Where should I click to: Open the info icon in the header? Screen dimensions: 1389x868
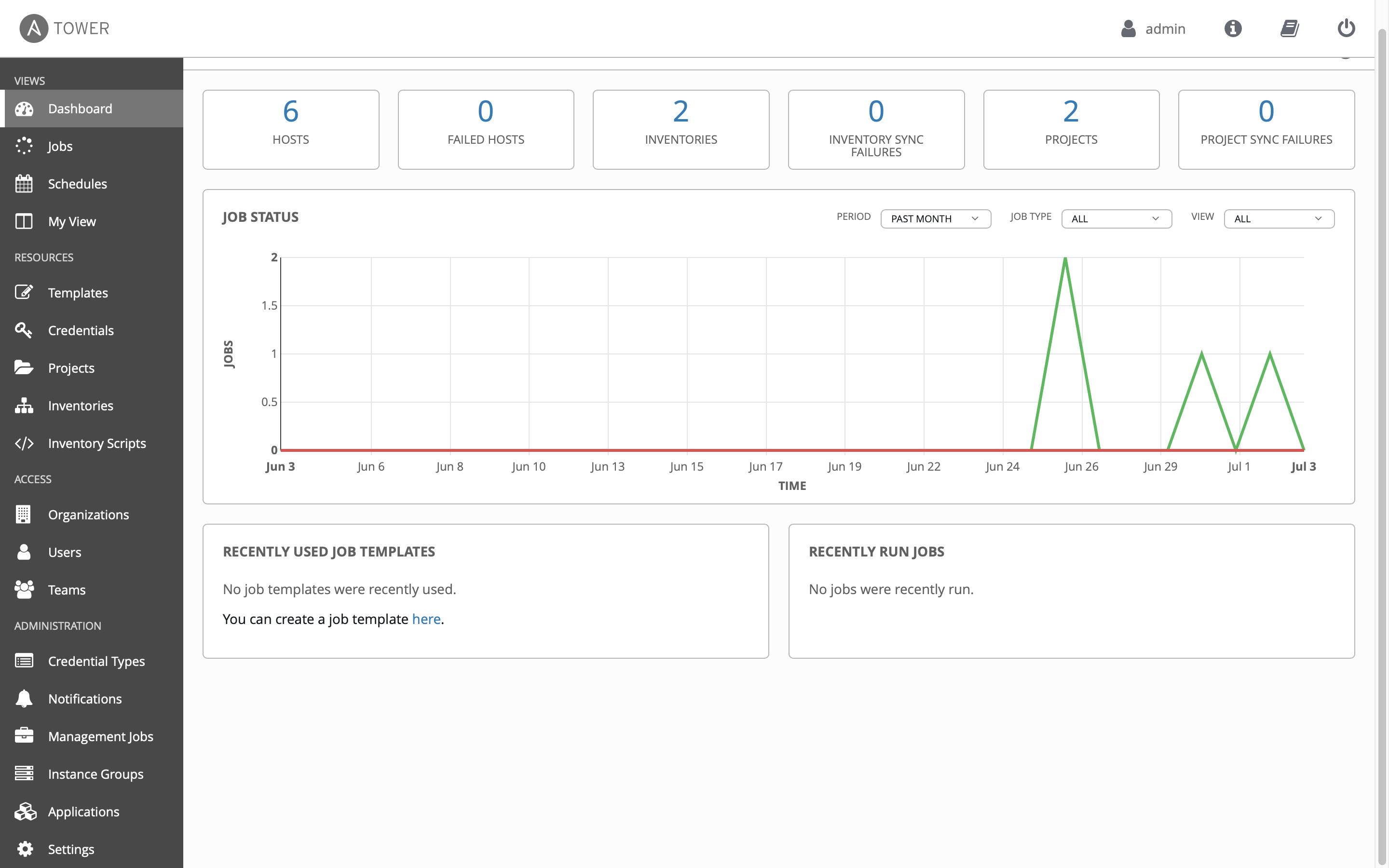pos(1233,28)
